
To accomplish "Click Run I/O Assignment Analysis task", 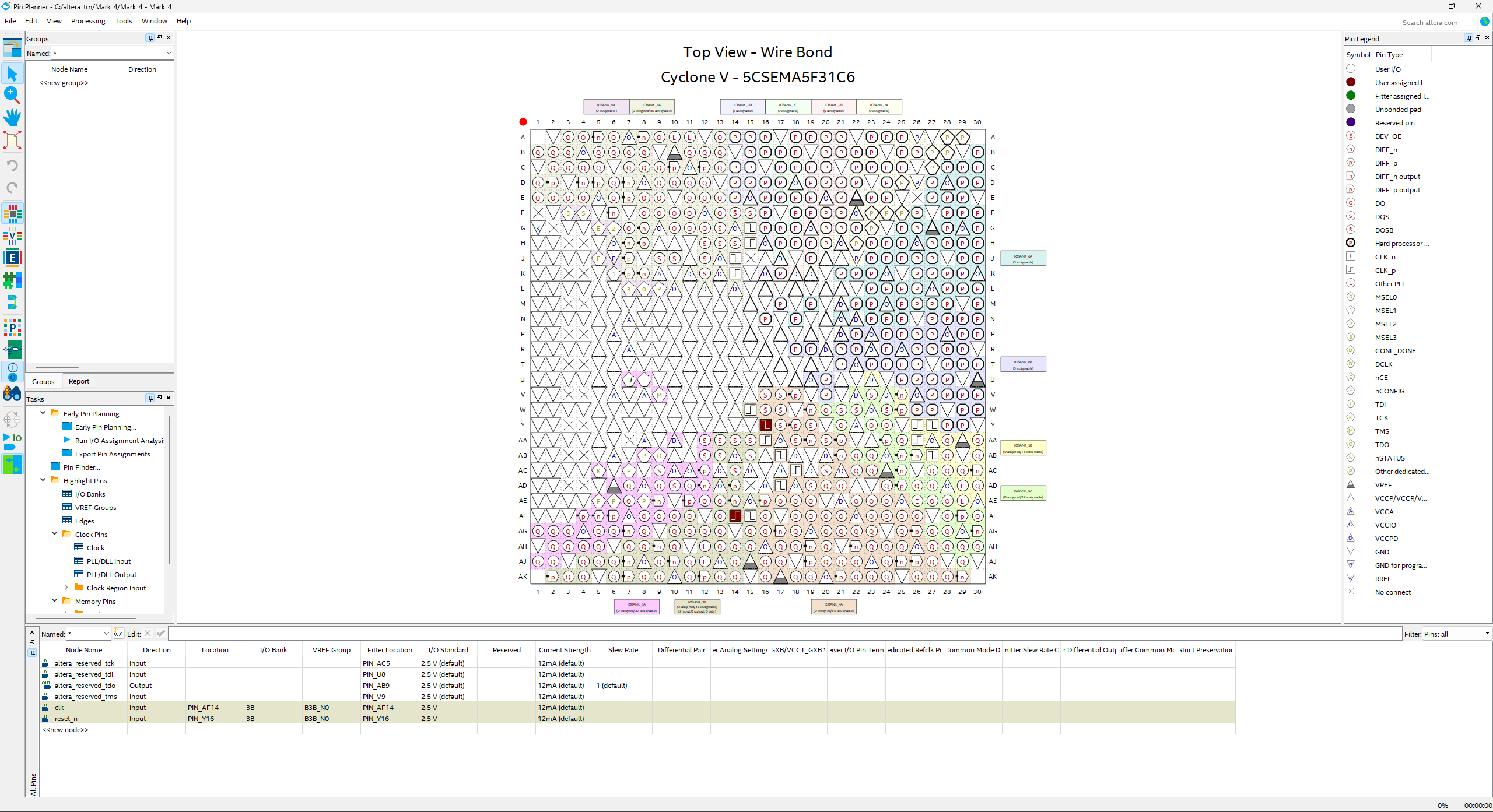I will [x=119, y=441].
